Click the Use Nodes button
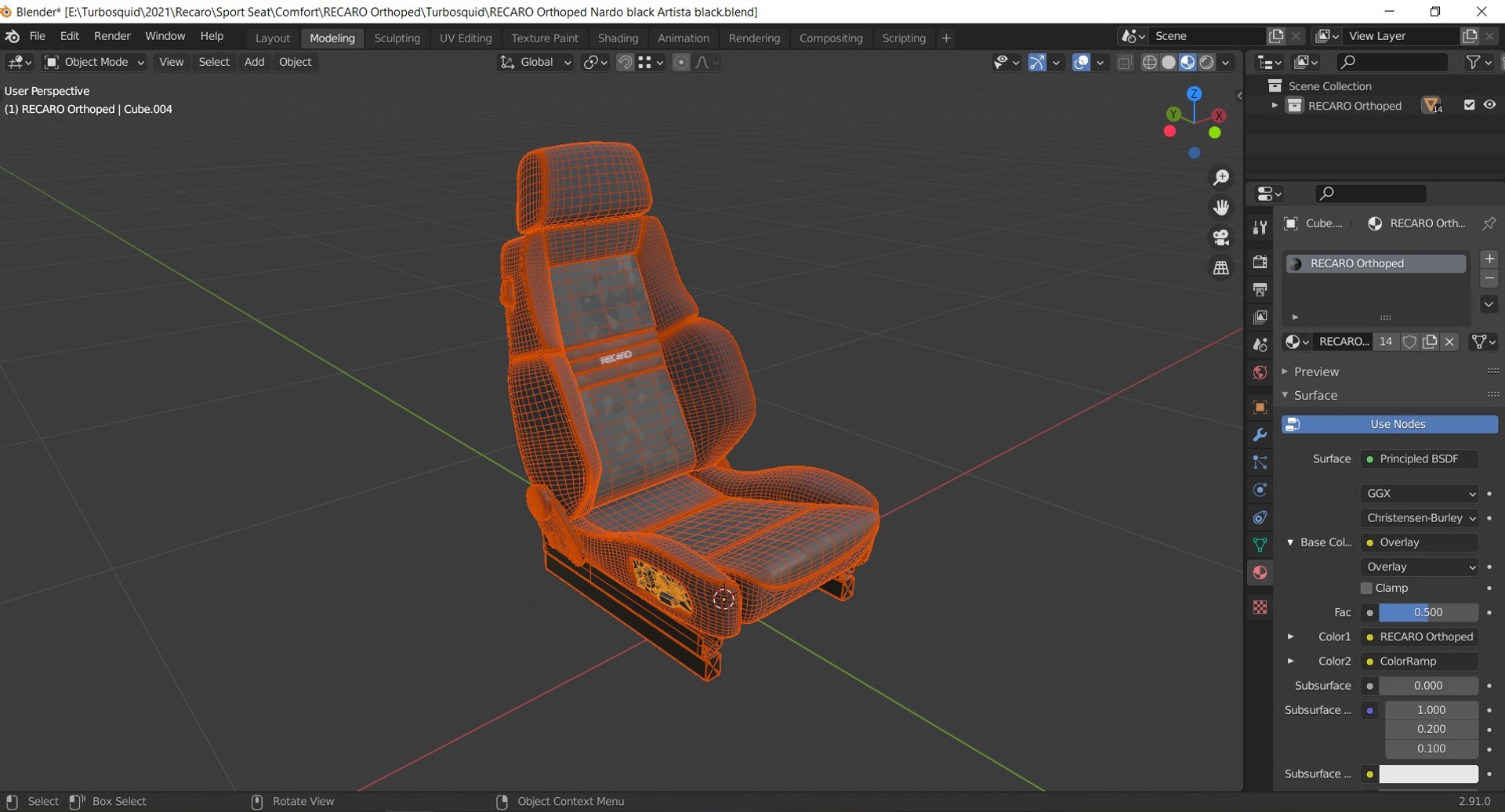 point(1390,424)
